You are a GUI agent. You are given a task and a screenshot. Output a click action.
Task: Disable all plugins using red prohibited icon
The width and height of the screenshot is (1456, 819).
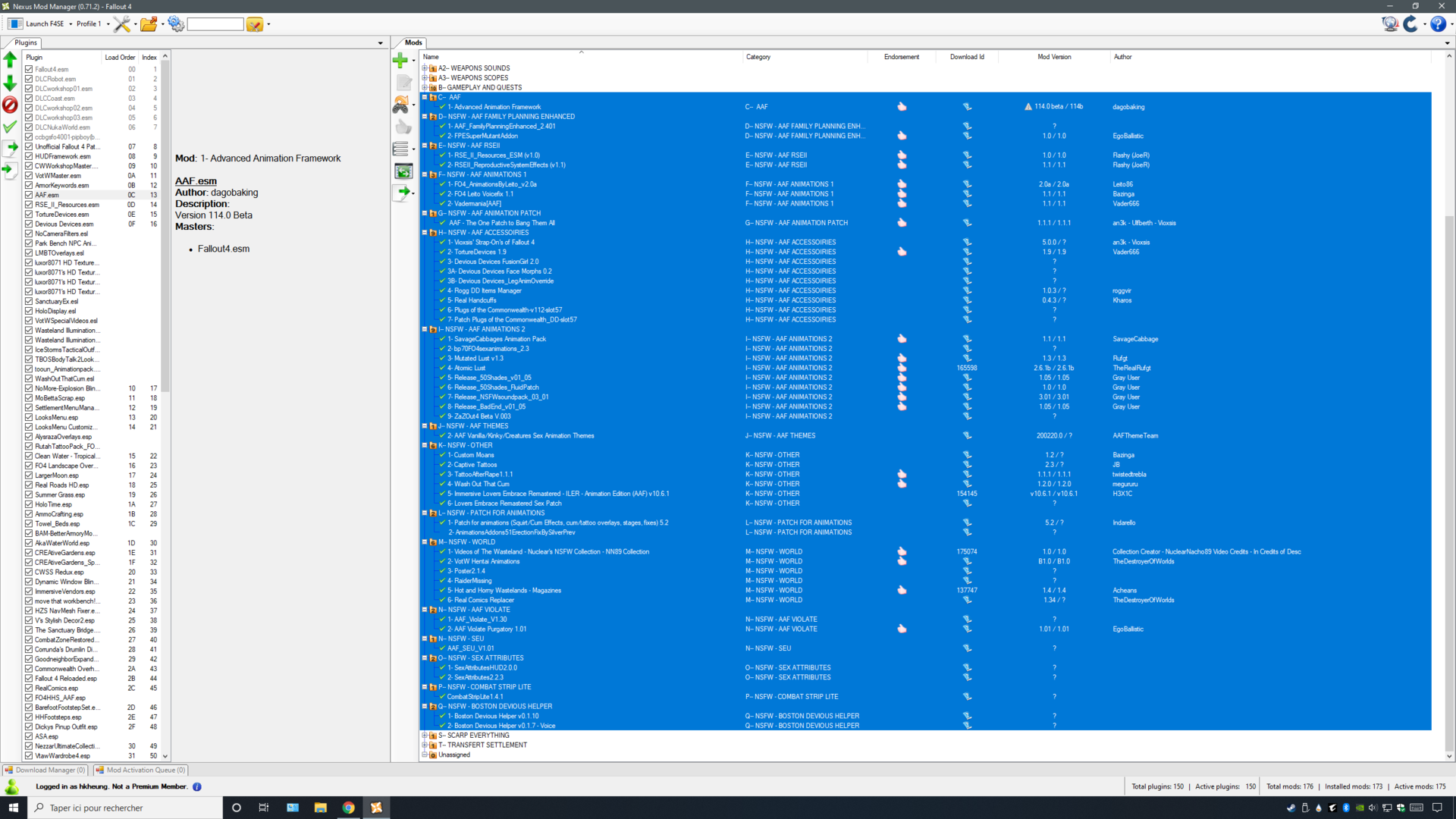[10, 105]
